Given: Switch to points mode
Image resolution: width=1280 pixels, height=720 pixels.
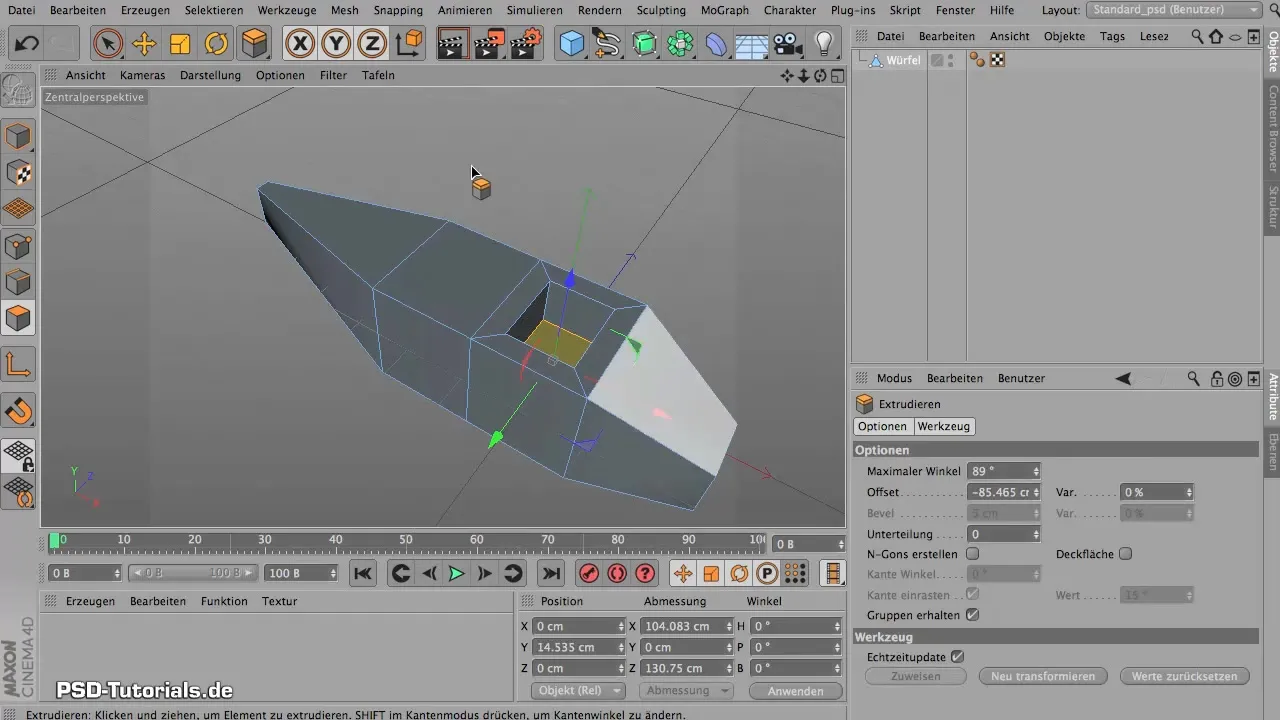Looking at the screenshot, I should pos(19,245).
